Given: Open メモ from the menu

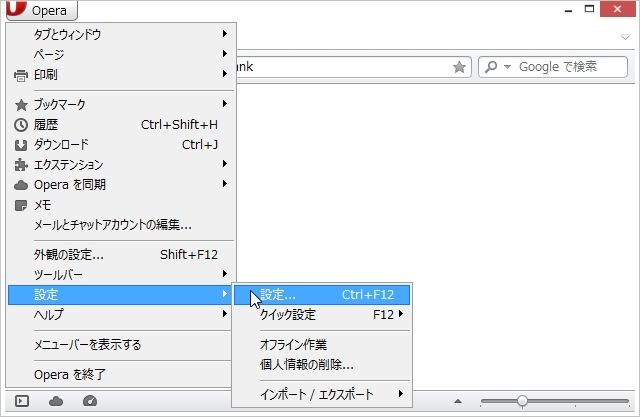Looking at the screenshot, I should tap(122, 204).
